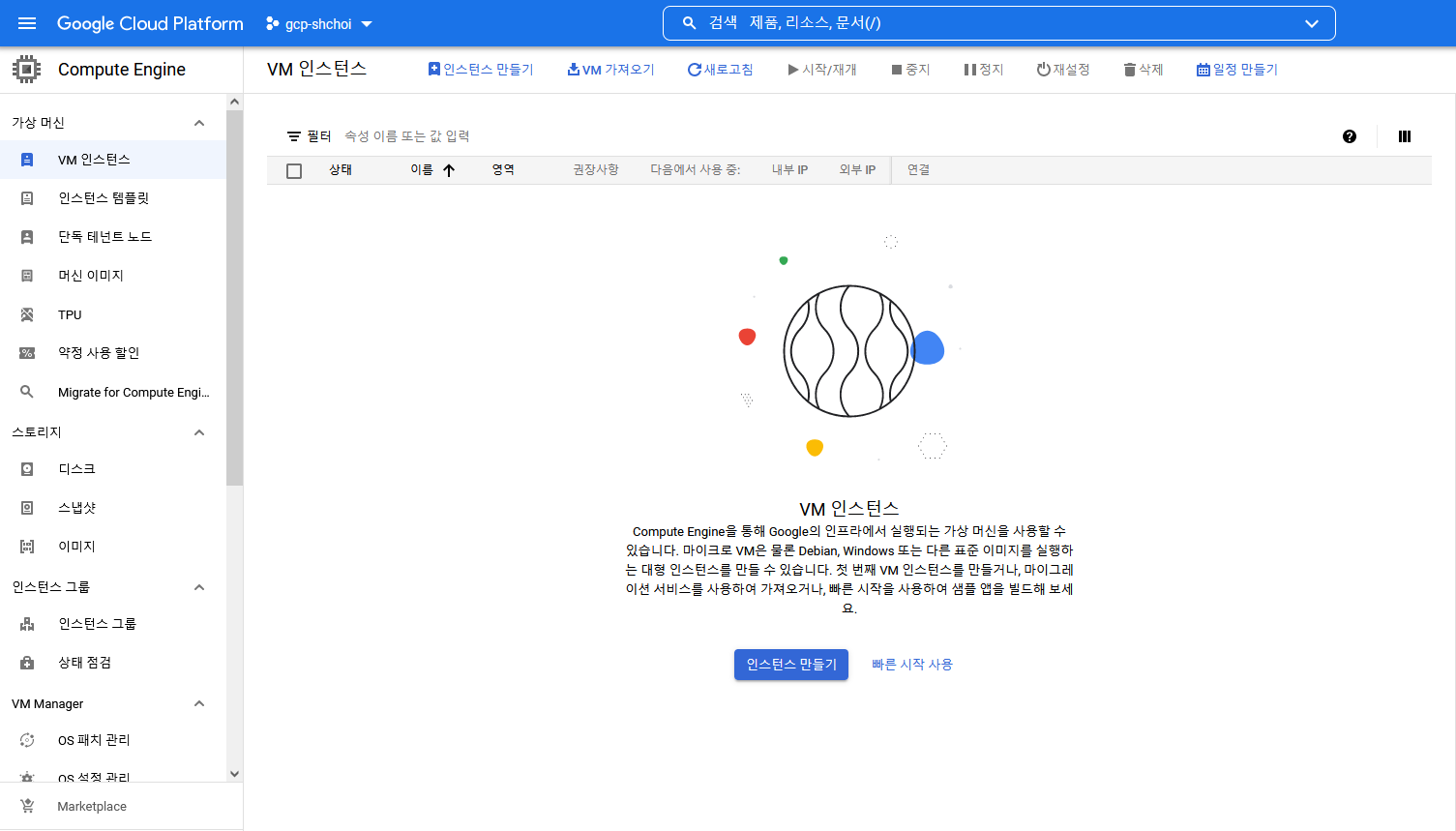Open the column display options icon

(x=1405, y=136)
